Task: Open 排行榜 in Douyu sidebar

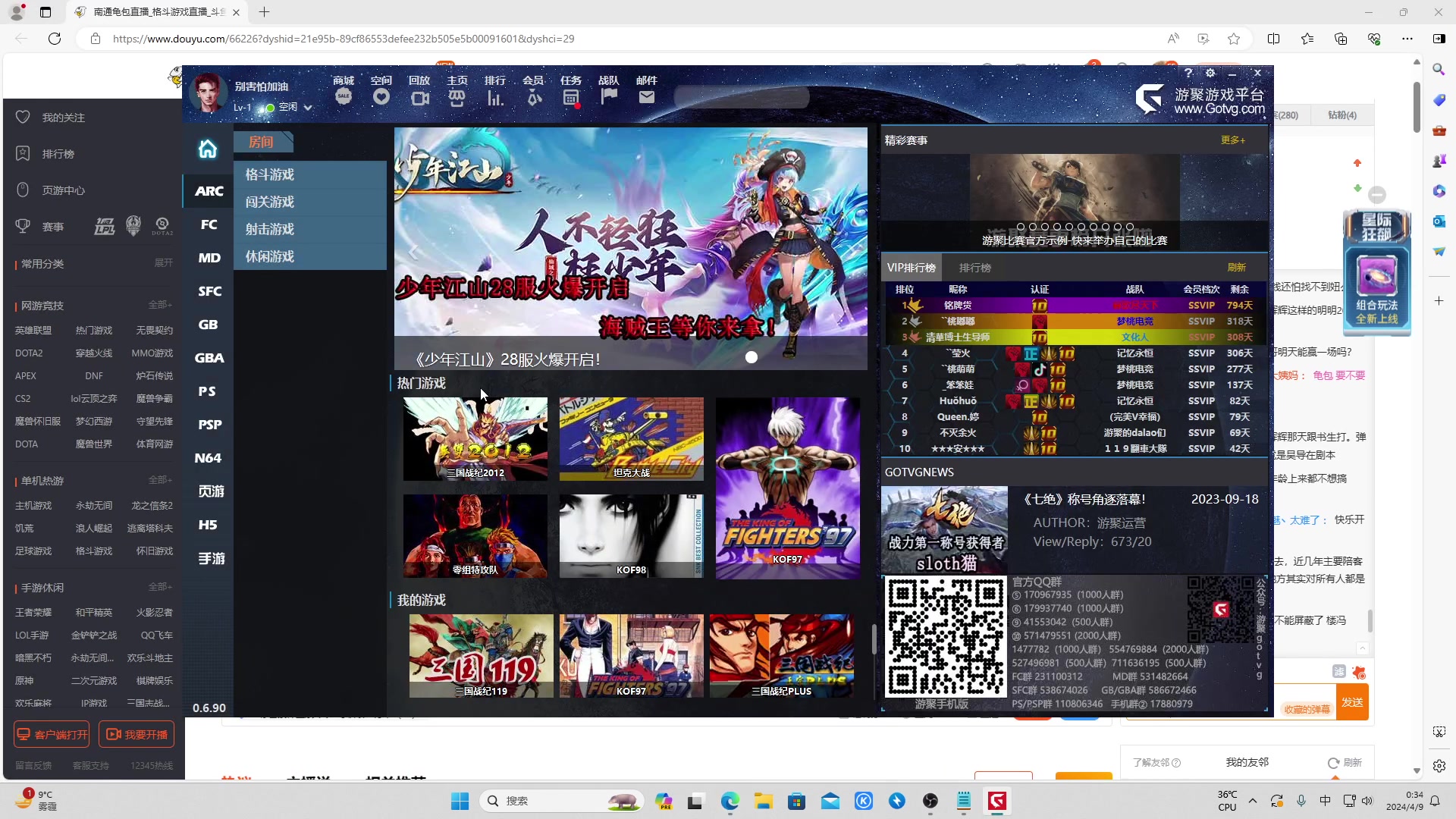Action: (x=58, y=154)
